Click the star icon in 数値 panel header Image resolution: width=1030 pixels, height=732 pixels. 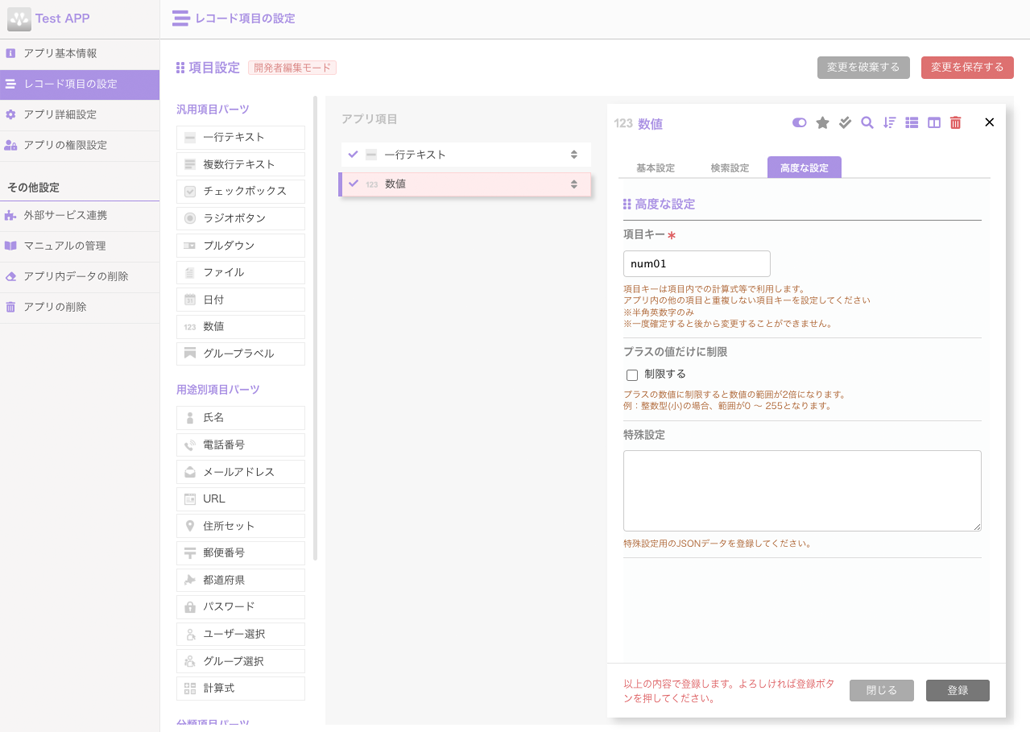822,123
